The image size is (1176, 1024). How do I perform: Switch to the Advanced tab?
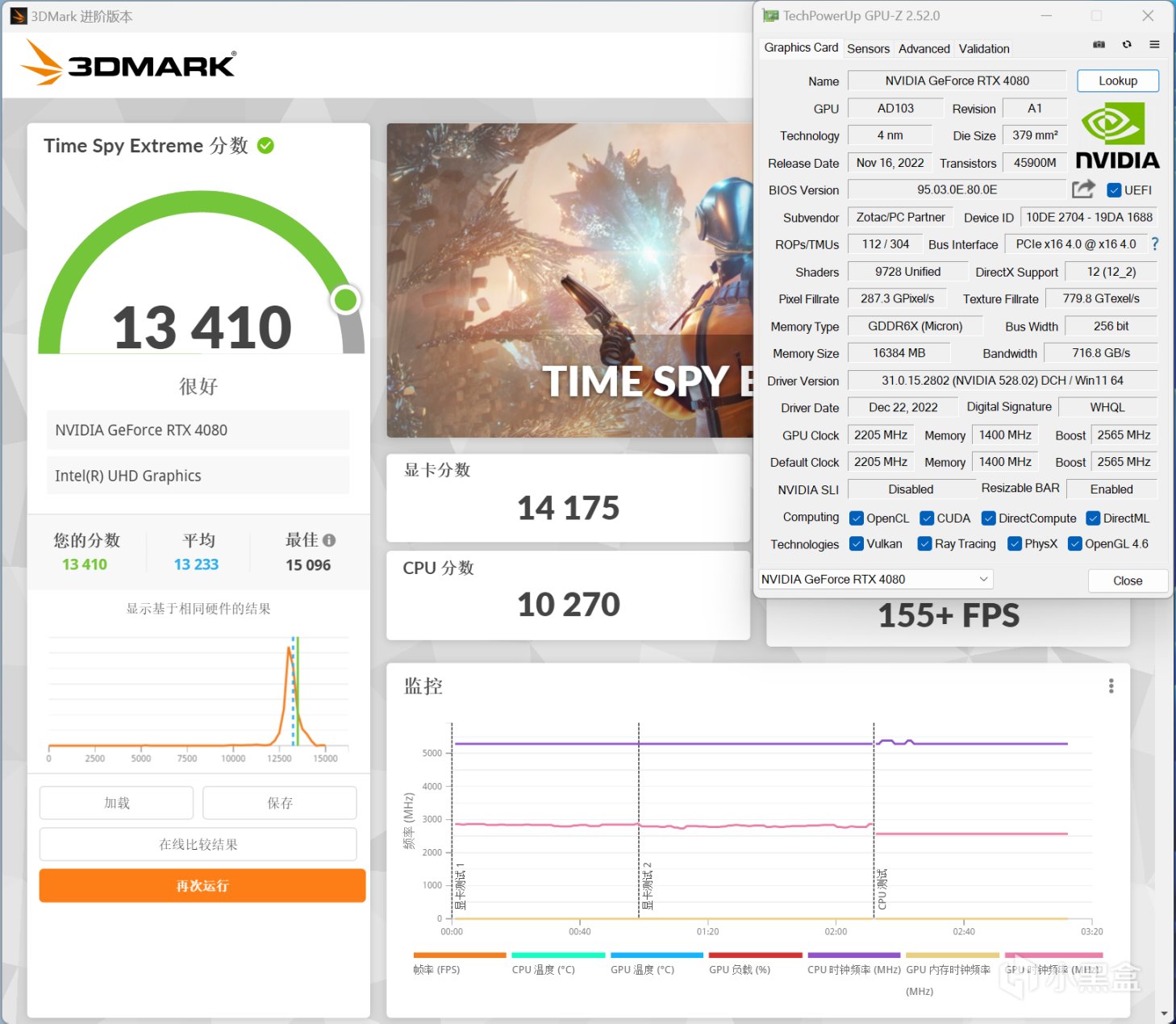pyautogui.click(x=924, y=48)
